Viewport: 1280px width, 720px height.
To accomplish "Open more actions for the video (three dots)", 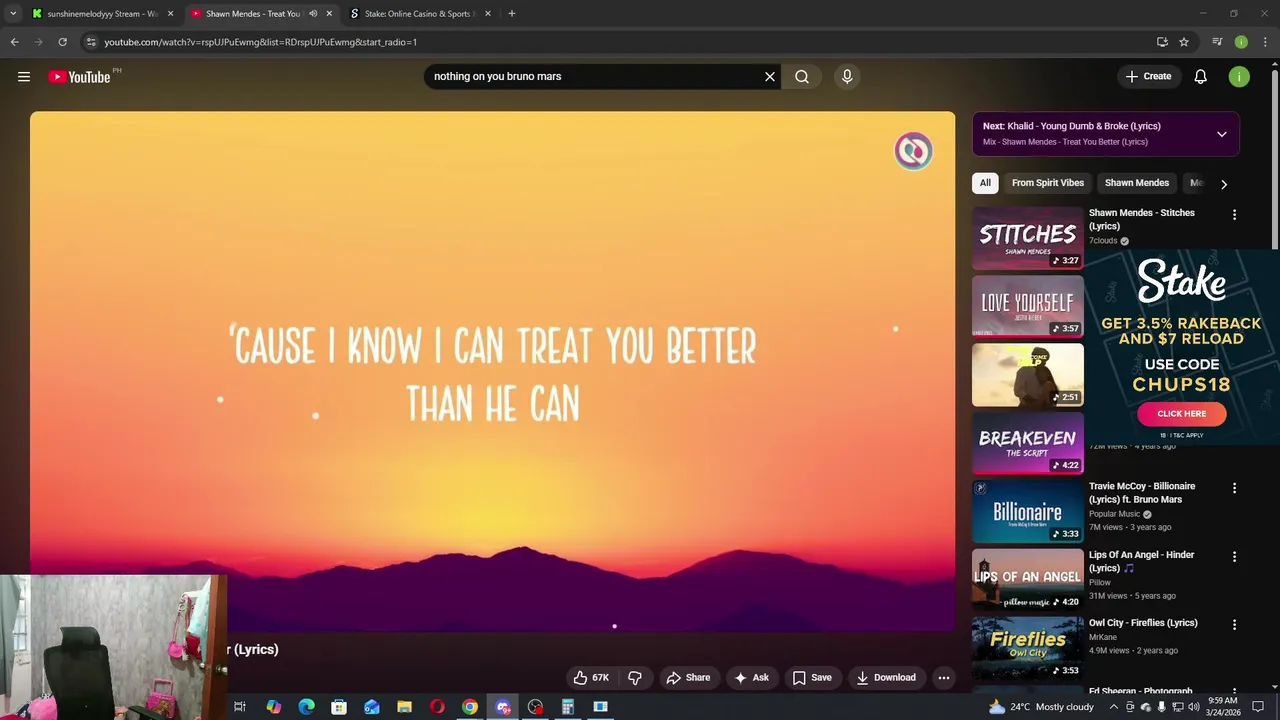I will 943,677.
